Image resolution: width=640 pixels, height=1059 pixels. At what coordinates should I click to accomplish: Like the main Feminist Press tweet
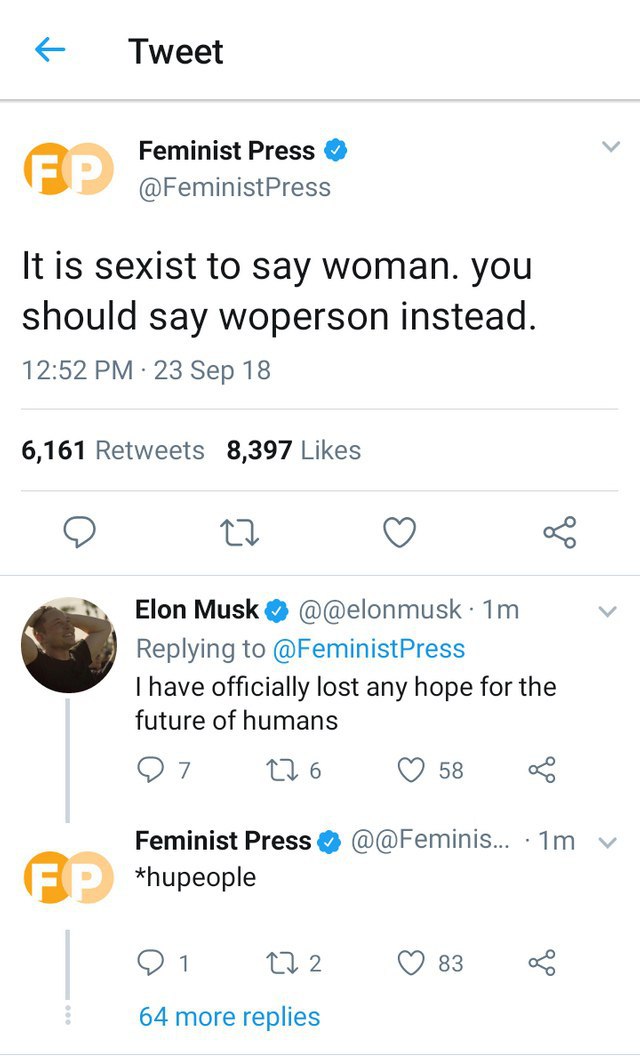click(400, 532)
